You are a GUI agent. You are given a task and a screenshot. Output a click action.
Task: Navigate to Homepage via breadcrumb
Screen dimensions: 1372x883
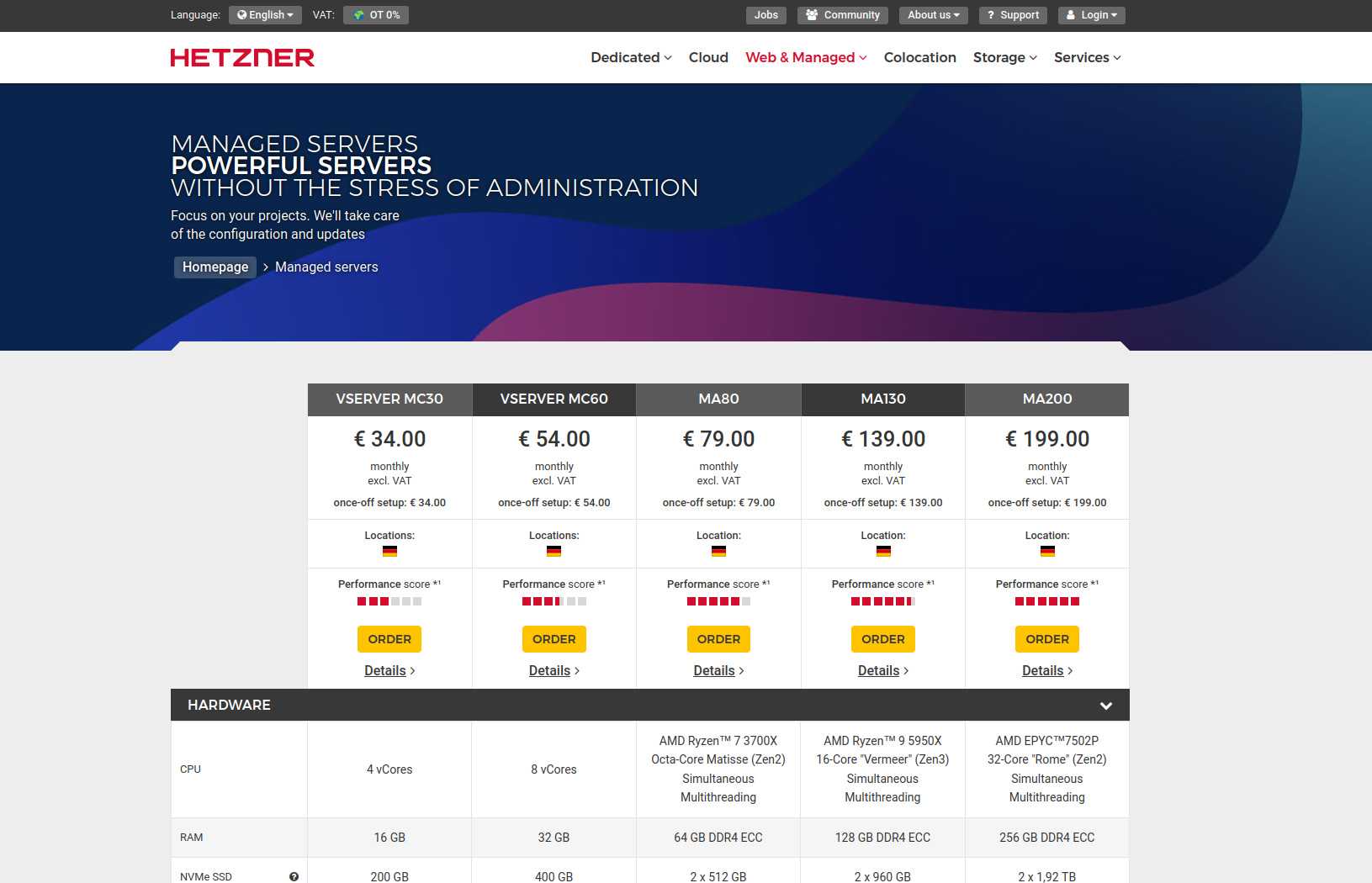(215, 267)
